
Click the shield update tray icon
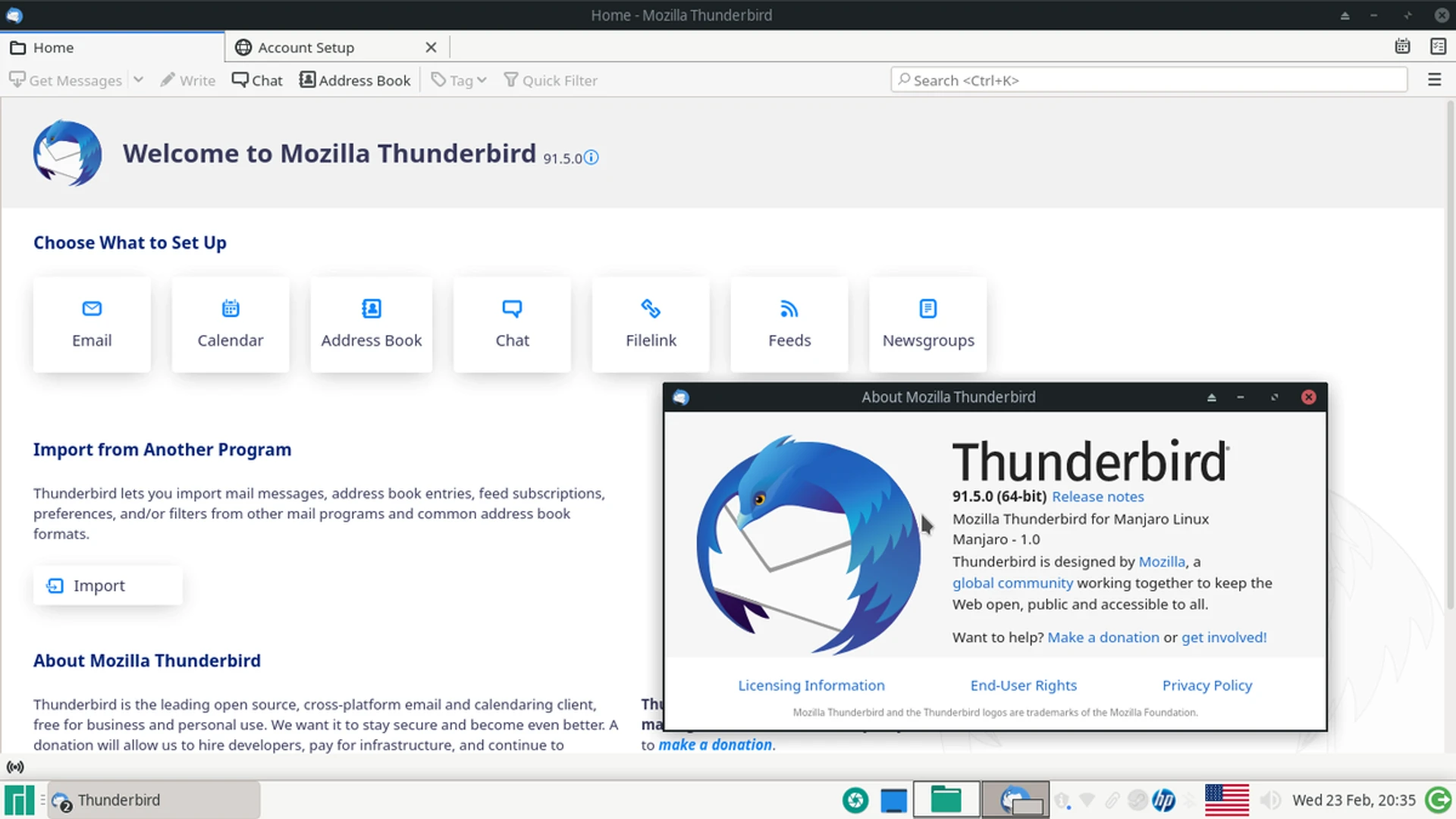point(1062,800)
